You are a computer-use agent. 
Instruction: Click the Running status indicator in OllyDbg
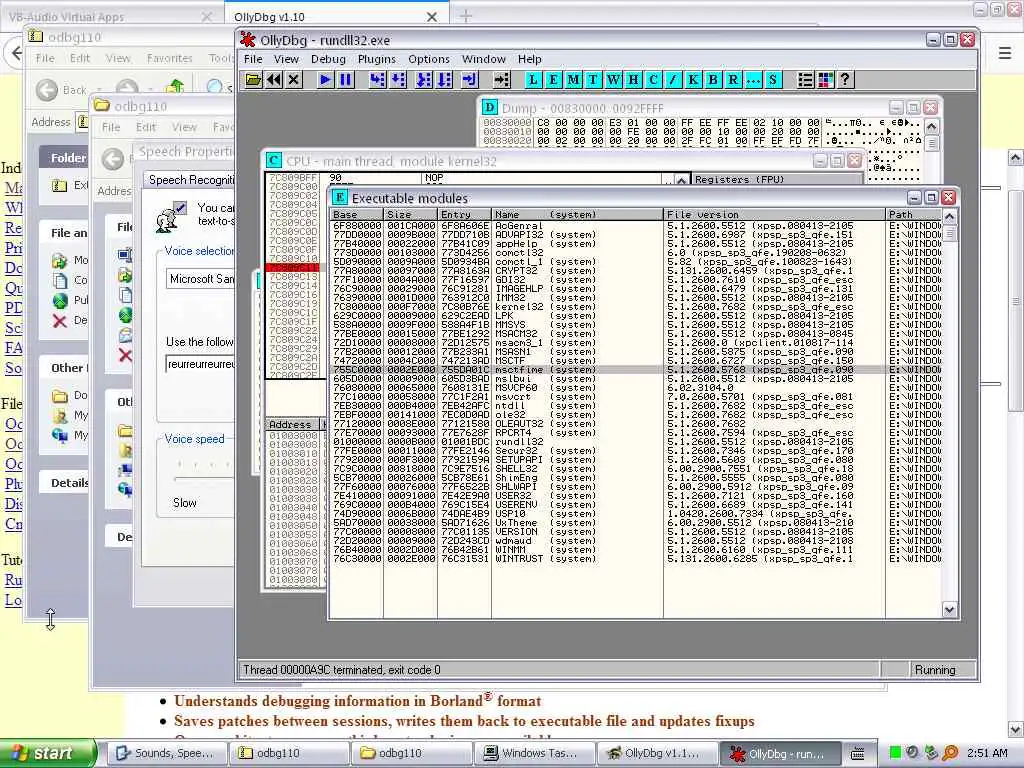(x=935, y=669)
